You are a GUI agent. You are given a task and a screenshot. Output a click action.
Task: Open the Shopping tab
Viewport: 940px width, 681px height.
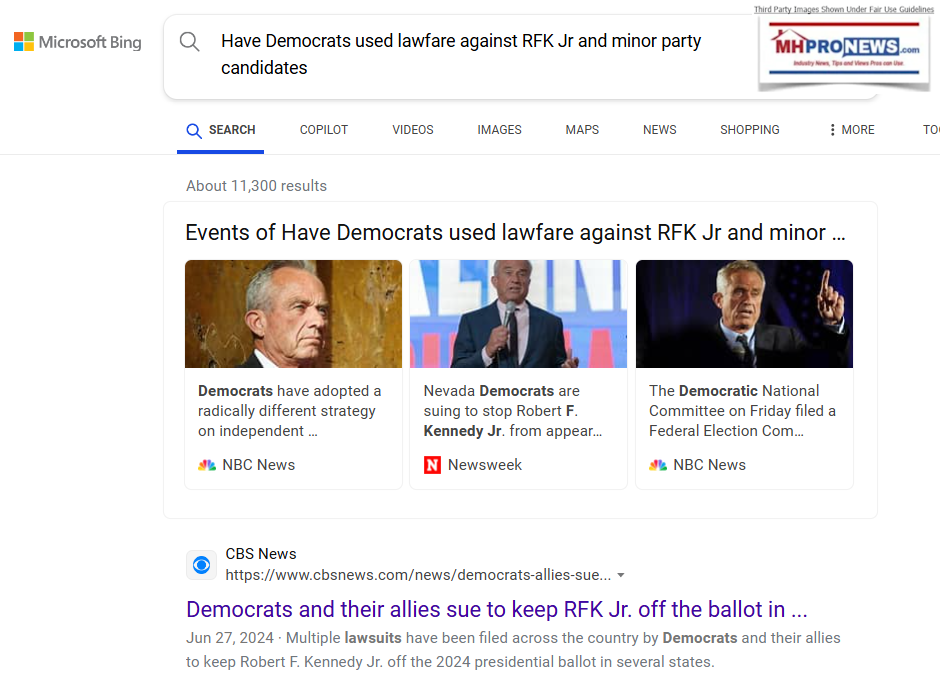click(x=749, y=130)
